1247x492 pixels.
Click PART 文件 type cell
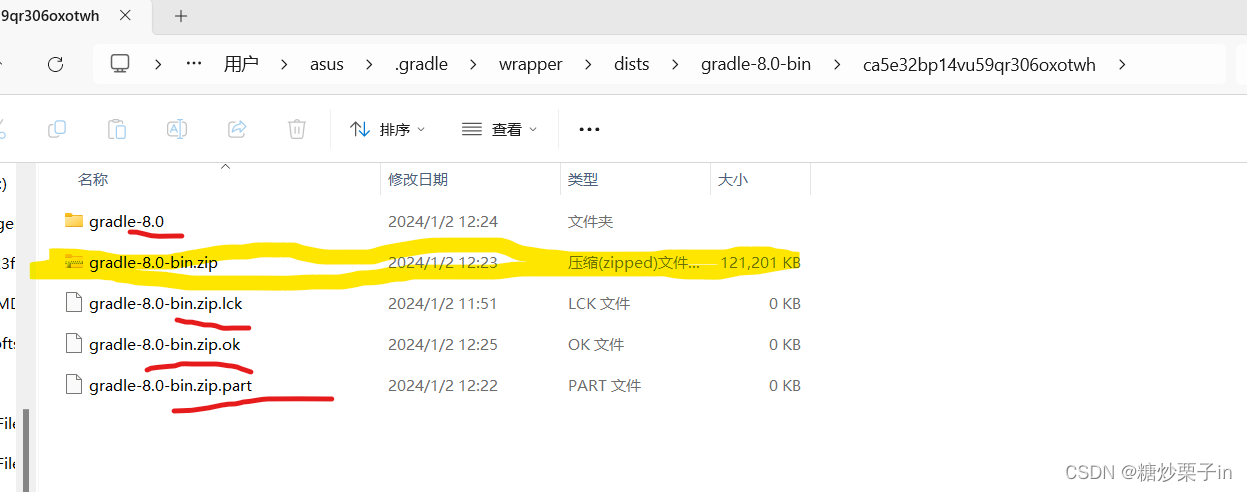604,385
